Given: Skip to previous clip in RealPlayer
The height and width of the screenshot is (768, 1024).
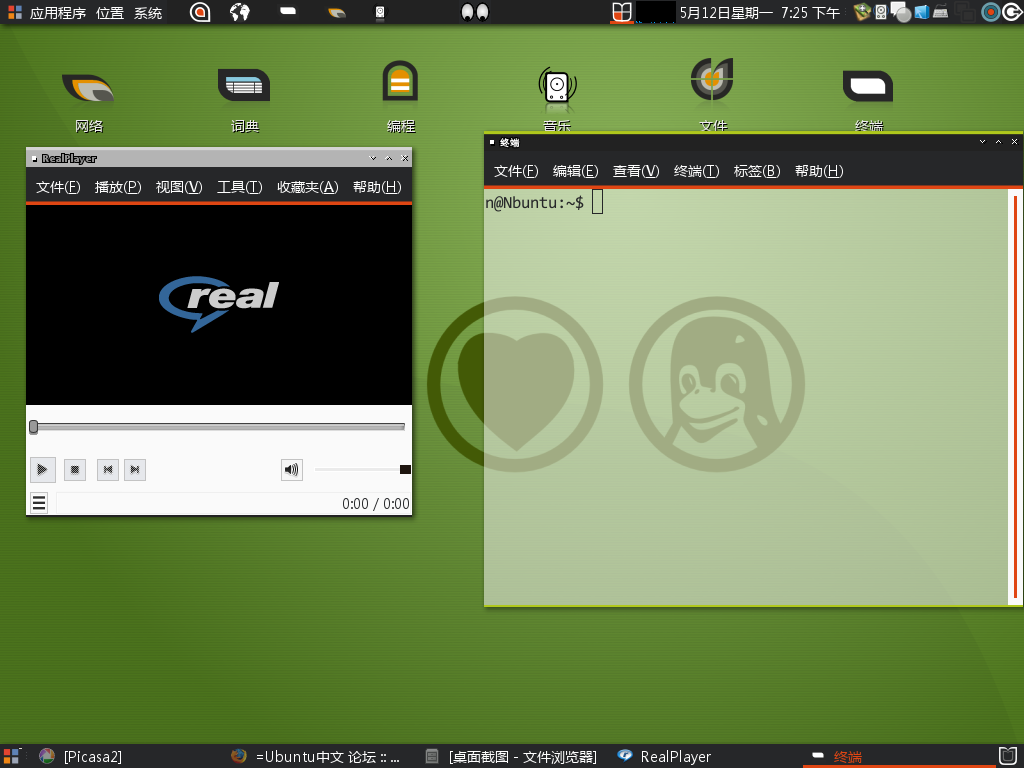Looking at the screenshot, I should click(x=108, y=470).
